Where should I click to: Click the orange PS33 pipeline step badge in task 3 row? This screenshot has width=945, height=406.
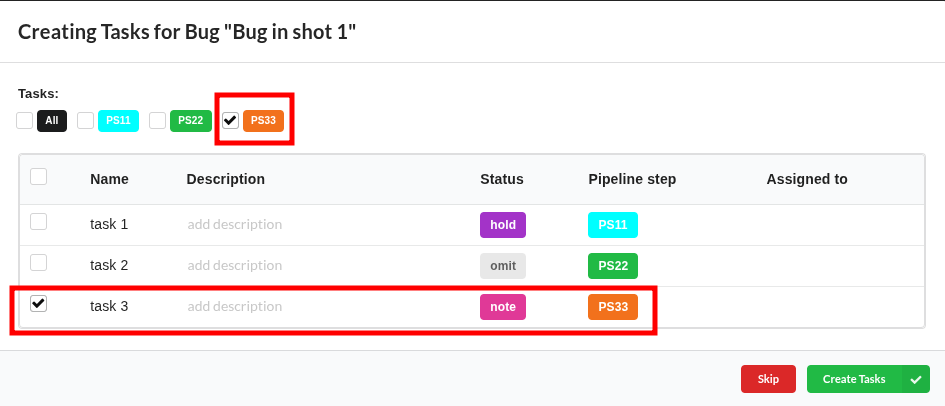[x=613, y=307]
